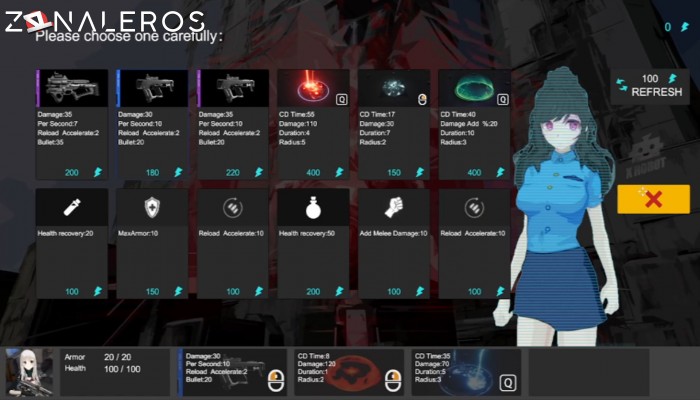Click the MaxArmor 10 shield icon
Image resolution: width=700 pixels, height=400 pixels.
coord(152,208)
